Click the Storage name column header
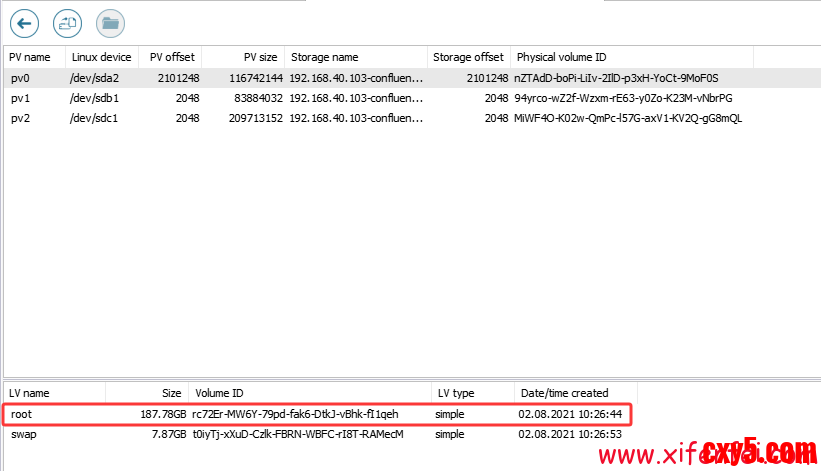Screen dimensions: 821x471 click(356, 57)
